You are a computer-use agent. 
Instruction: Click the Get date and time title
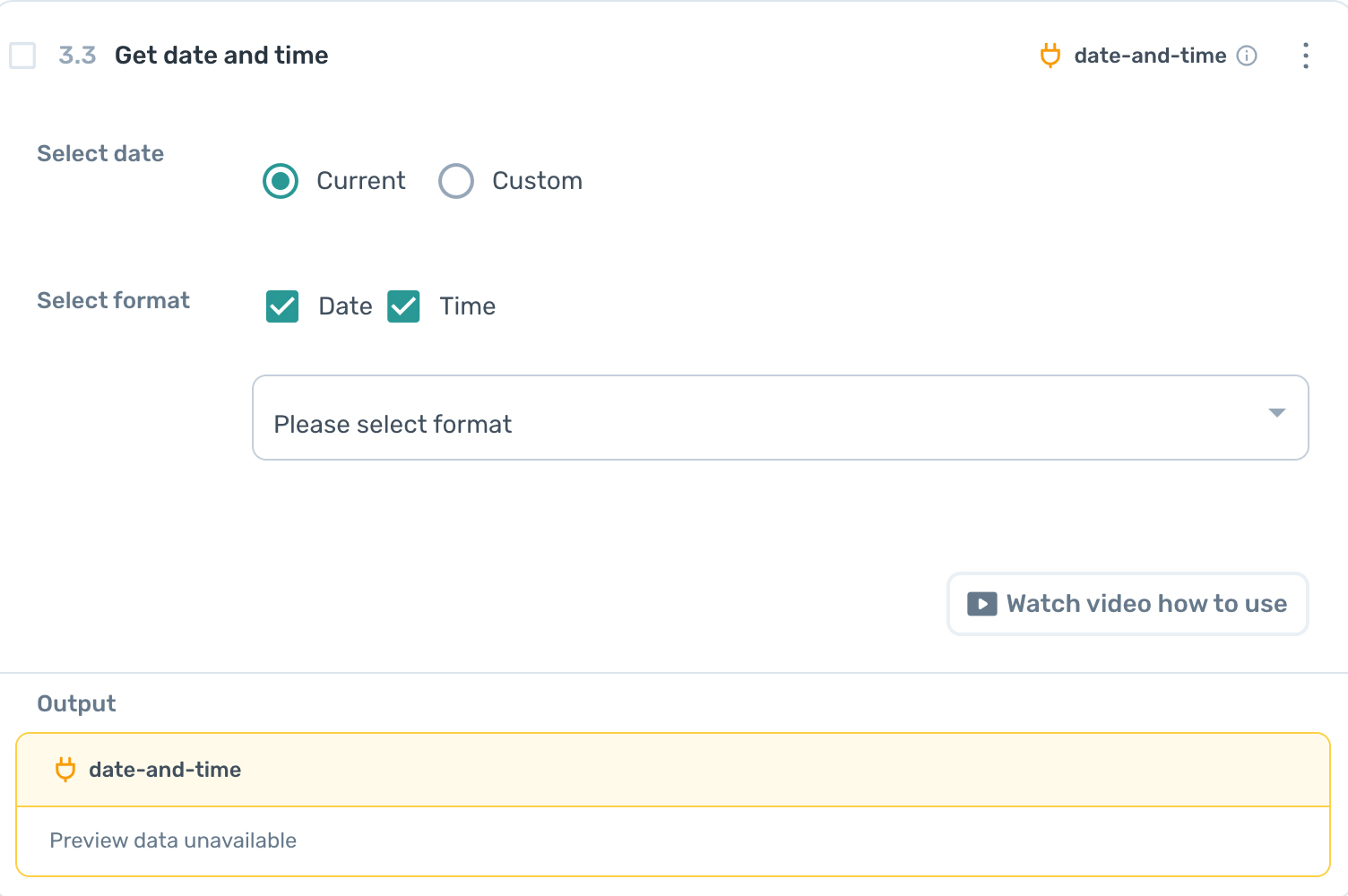(220, 56)
